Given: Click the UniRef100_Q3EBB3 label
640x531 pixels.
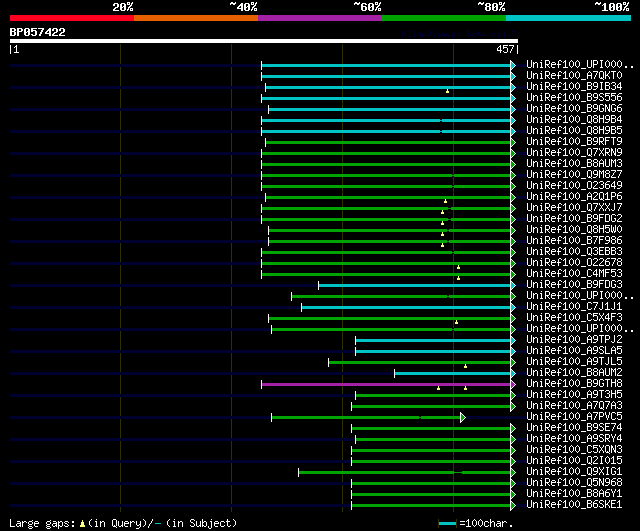Looking at the screenshot, I should point(574,252).
